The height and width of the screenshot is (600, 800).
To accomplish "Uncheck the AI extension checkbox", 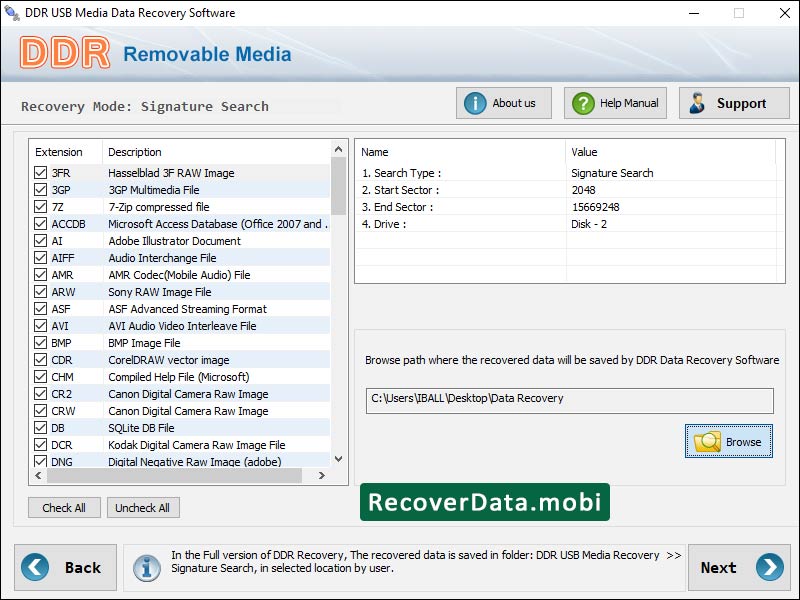I will tap(40, 240).
